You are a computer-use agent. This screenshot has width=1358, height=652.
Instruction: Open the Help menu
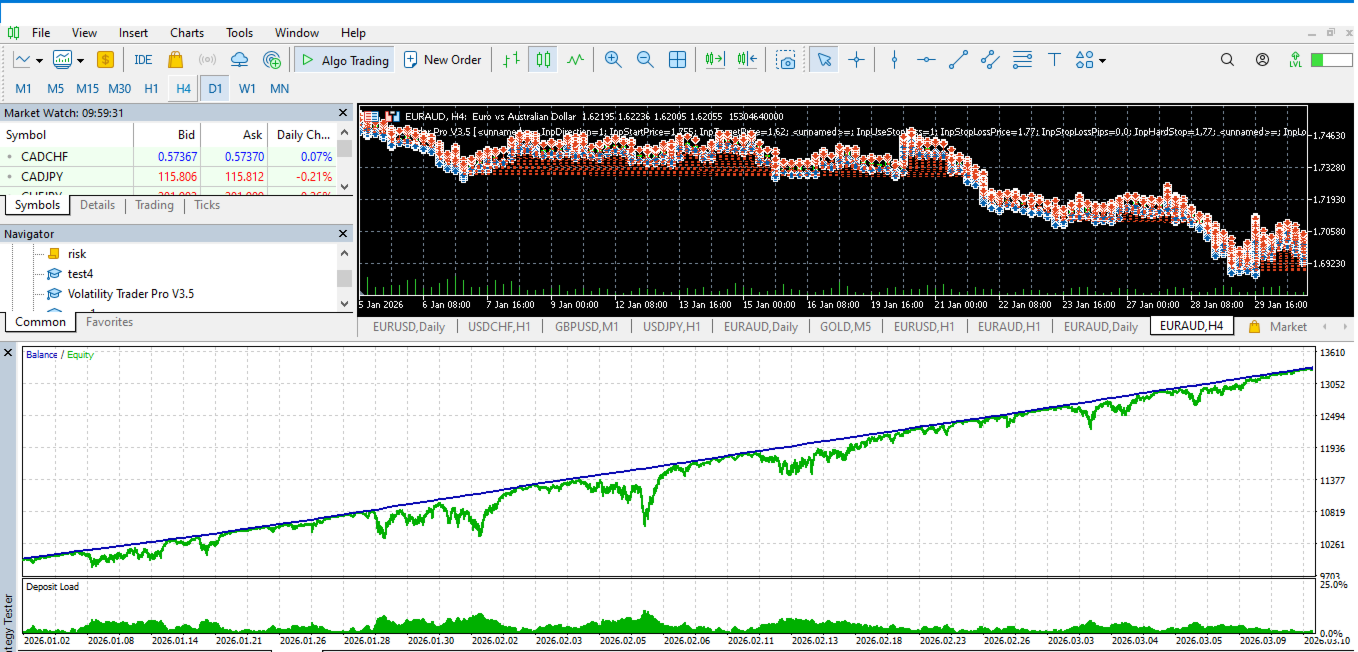coord(354,33)
